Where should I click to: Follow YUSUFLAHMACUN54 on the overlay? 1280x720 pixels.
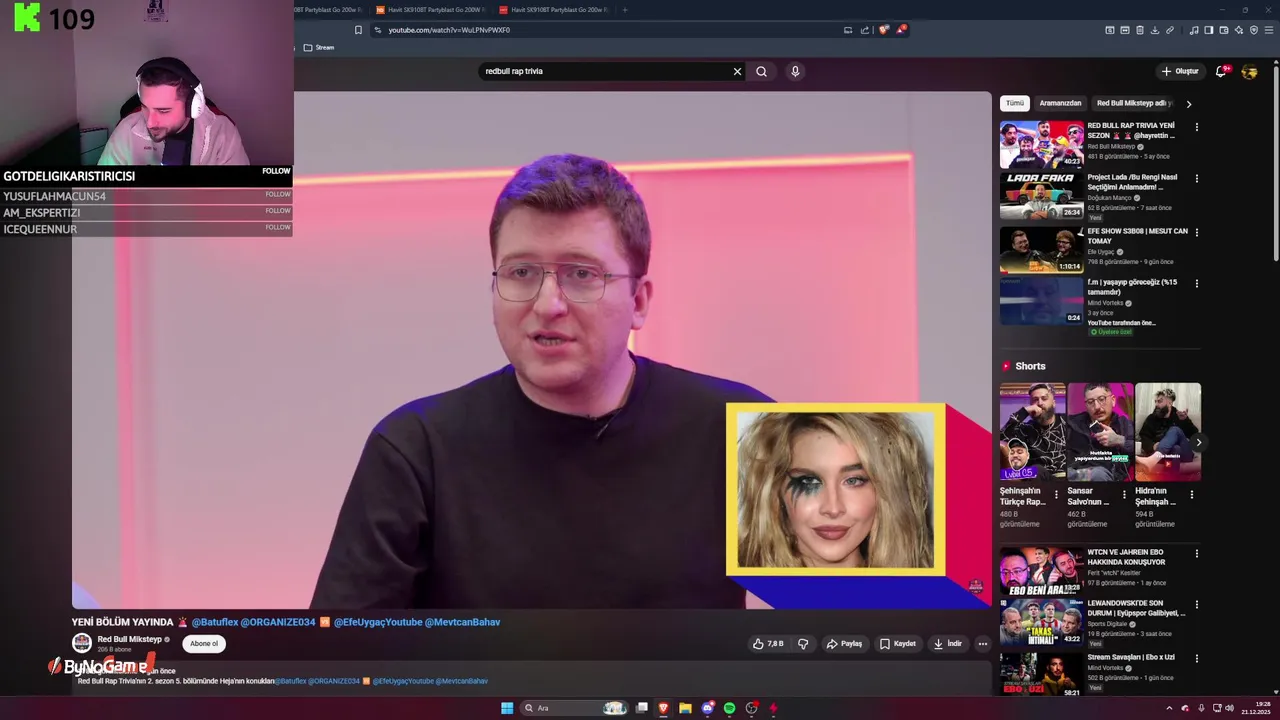277,194
